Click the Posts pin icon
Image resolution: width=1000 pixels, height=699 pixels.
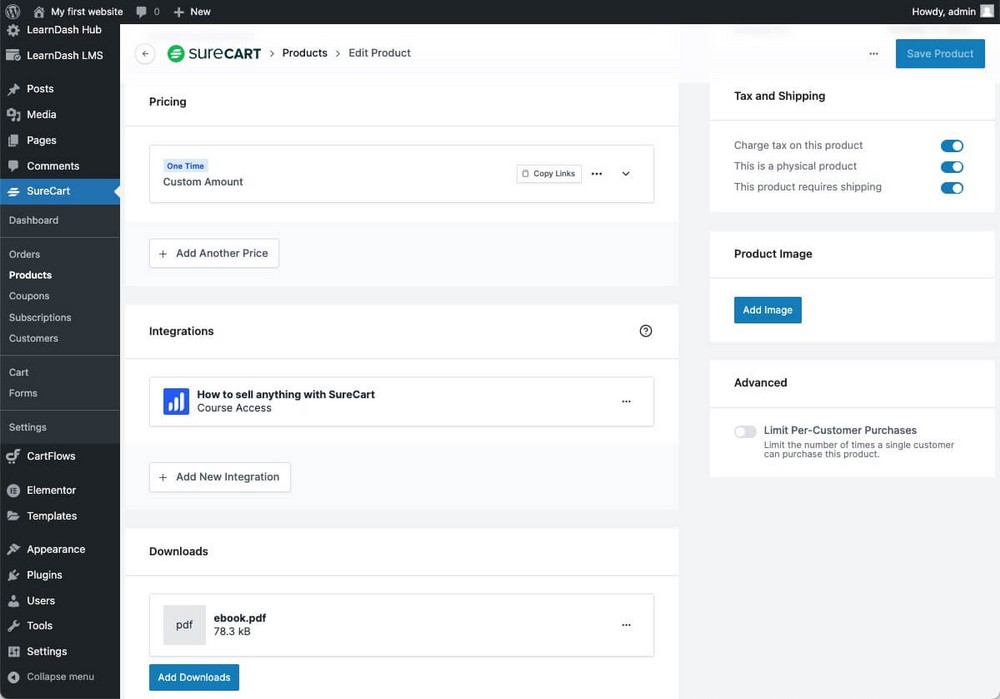(13, 89)
